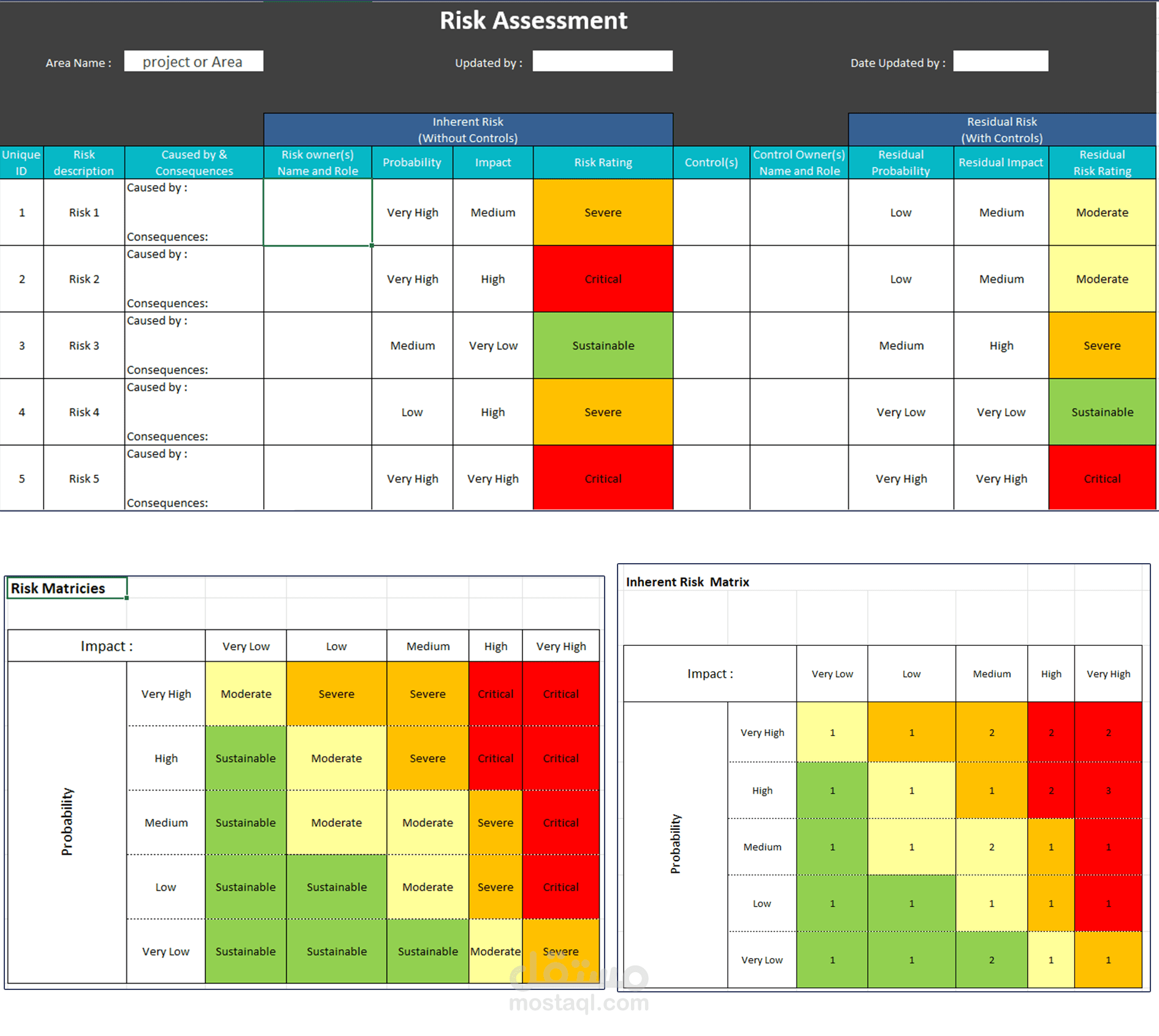Select the Sustainable rating cell for Risk 3
The width and height of the screenshot is (1159, 1036).
click(603, 345)
